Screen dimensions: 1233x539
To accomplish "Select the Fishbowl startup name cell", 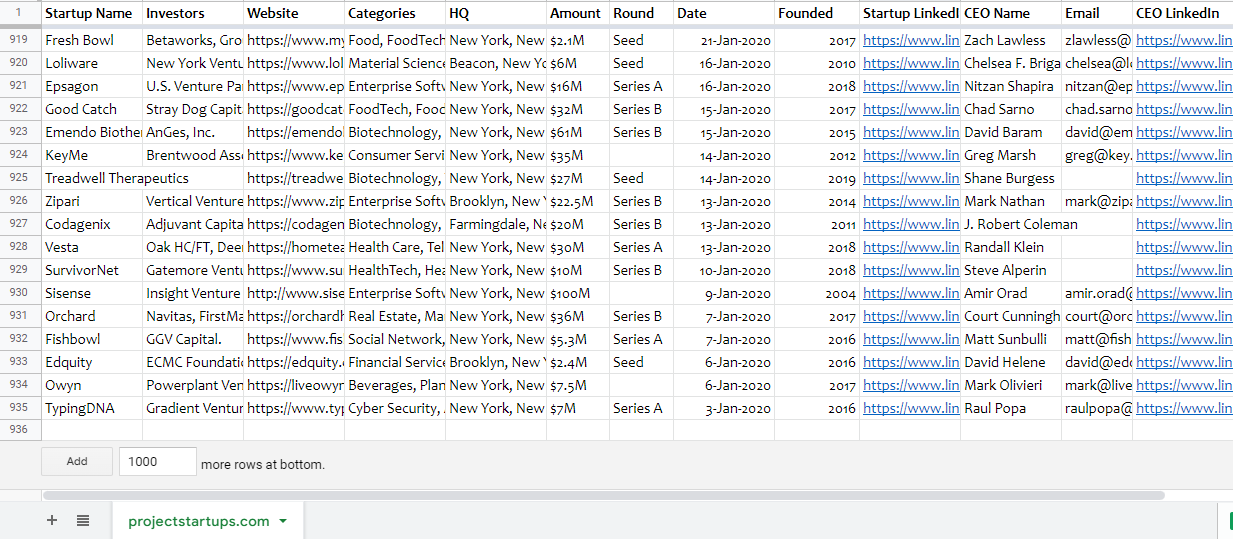I will point(92,339).
